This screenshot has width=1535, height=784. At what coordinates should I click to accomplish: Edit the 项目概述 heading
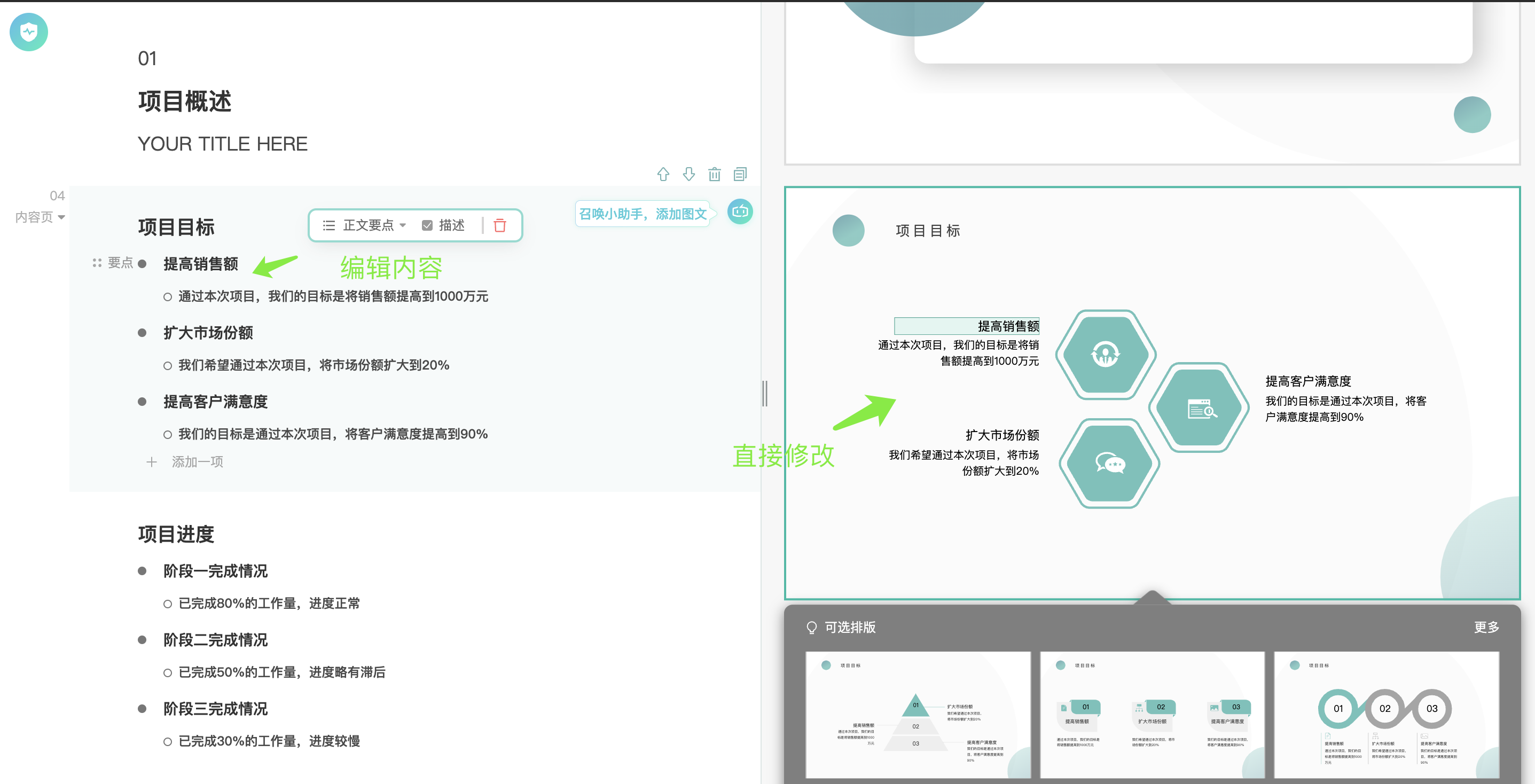tap(185, 101)
